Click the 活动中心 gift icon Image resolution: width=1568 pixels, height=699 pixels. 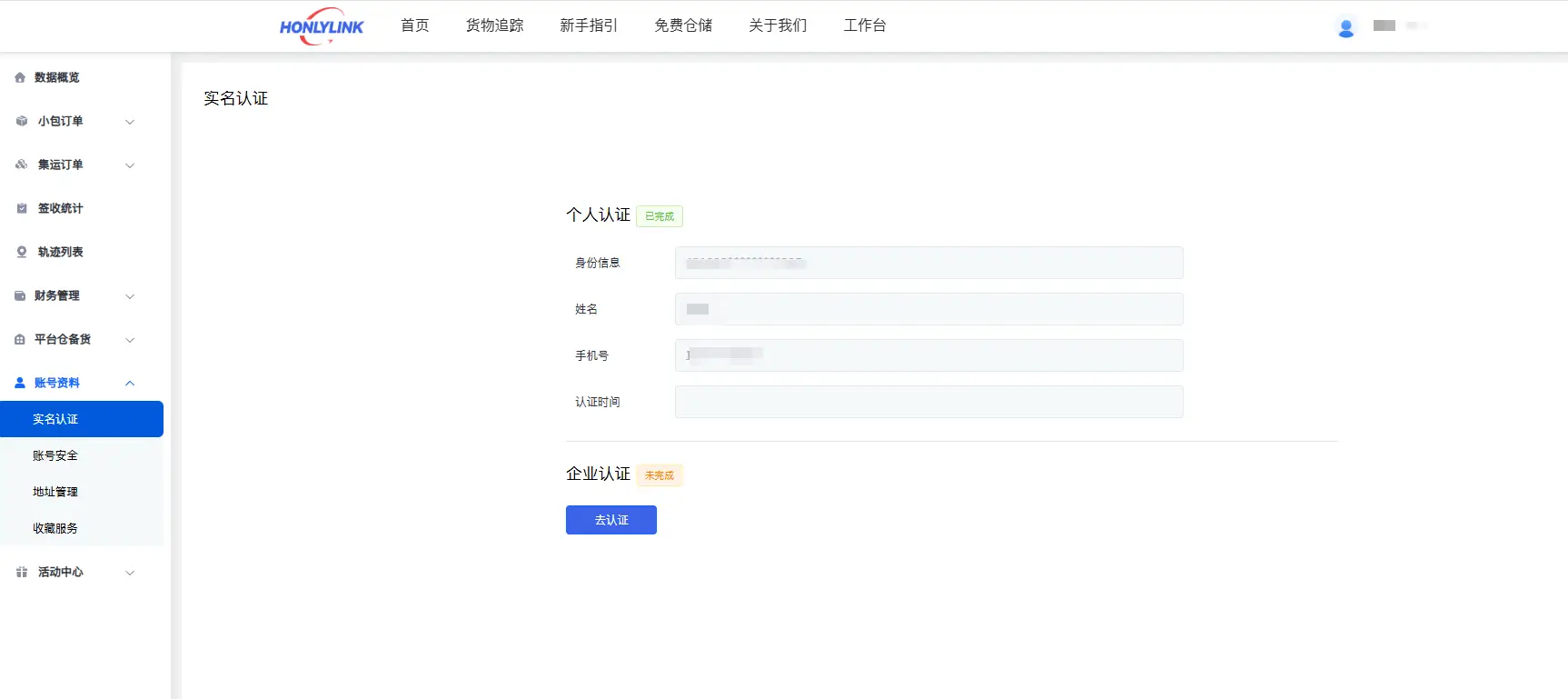pyautogui.click(x=22, y=572)
